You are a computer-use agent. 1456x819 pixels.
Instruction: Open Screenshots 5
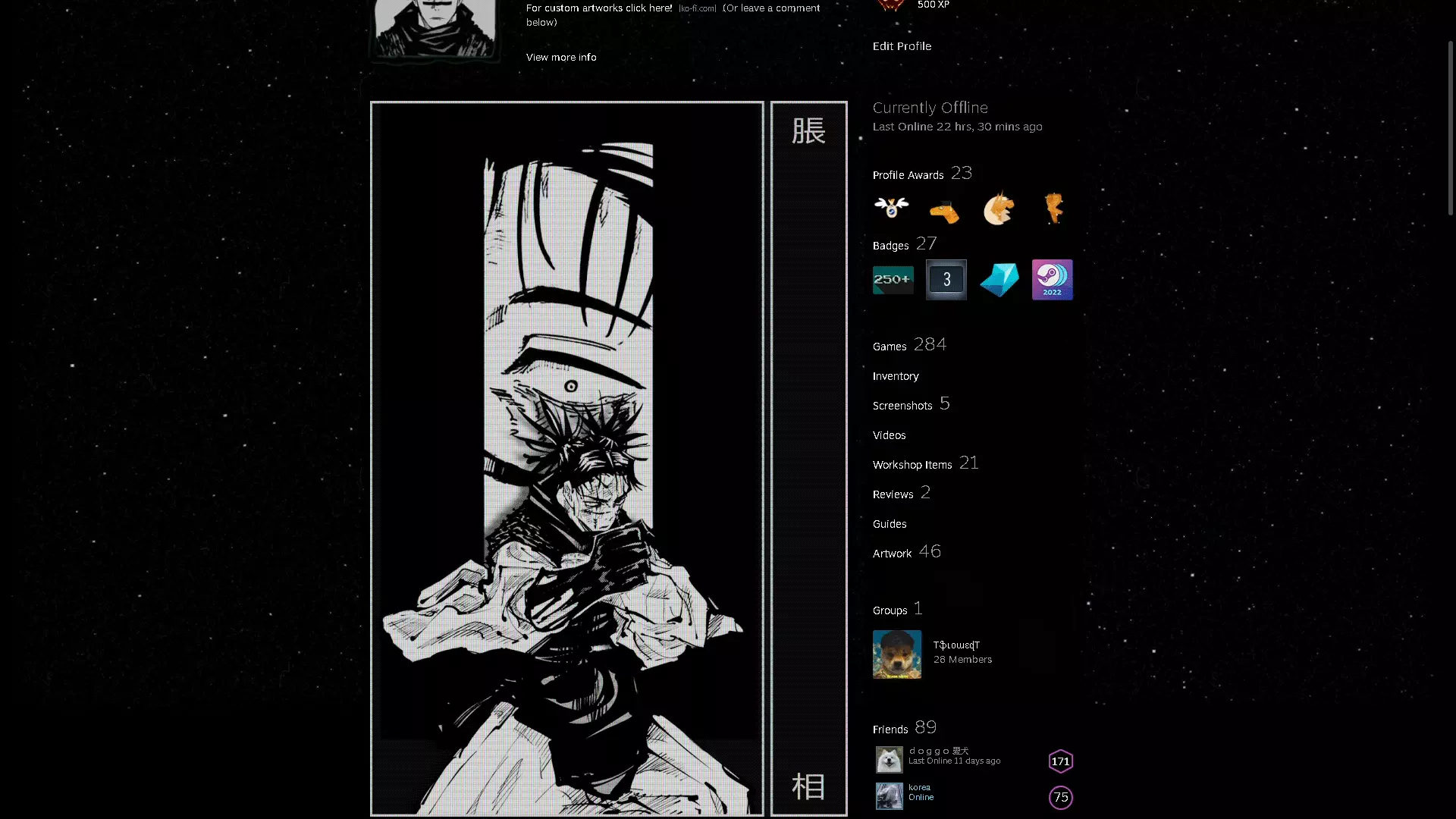[911, 404]
